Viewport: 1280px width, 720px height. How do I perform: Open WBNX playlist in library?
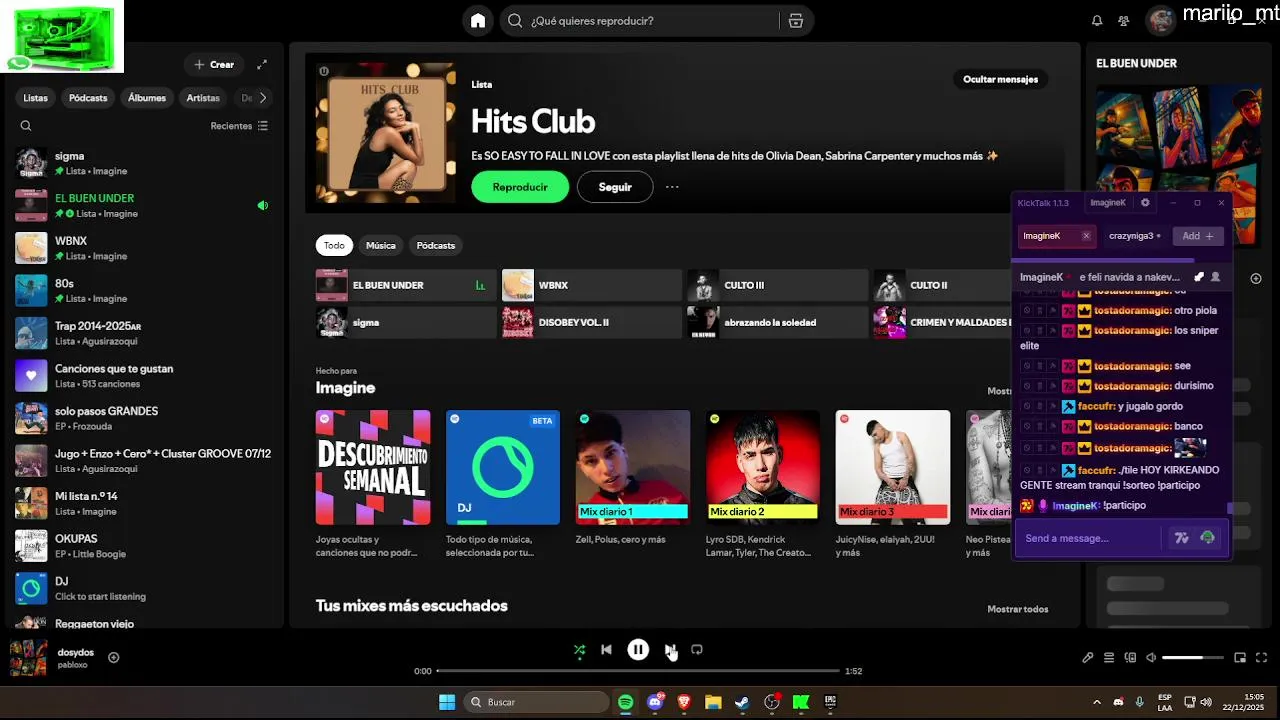(x=142, y=248)
